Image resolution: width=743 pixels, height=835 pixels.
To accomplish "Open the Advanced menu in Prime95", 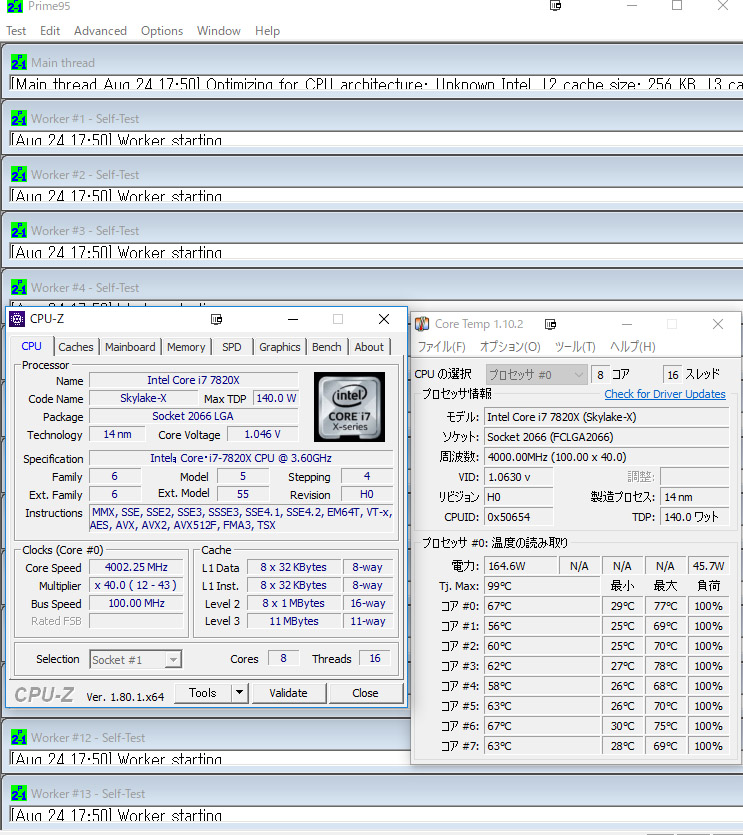I will pyautogui.click(x=100, y=31).
